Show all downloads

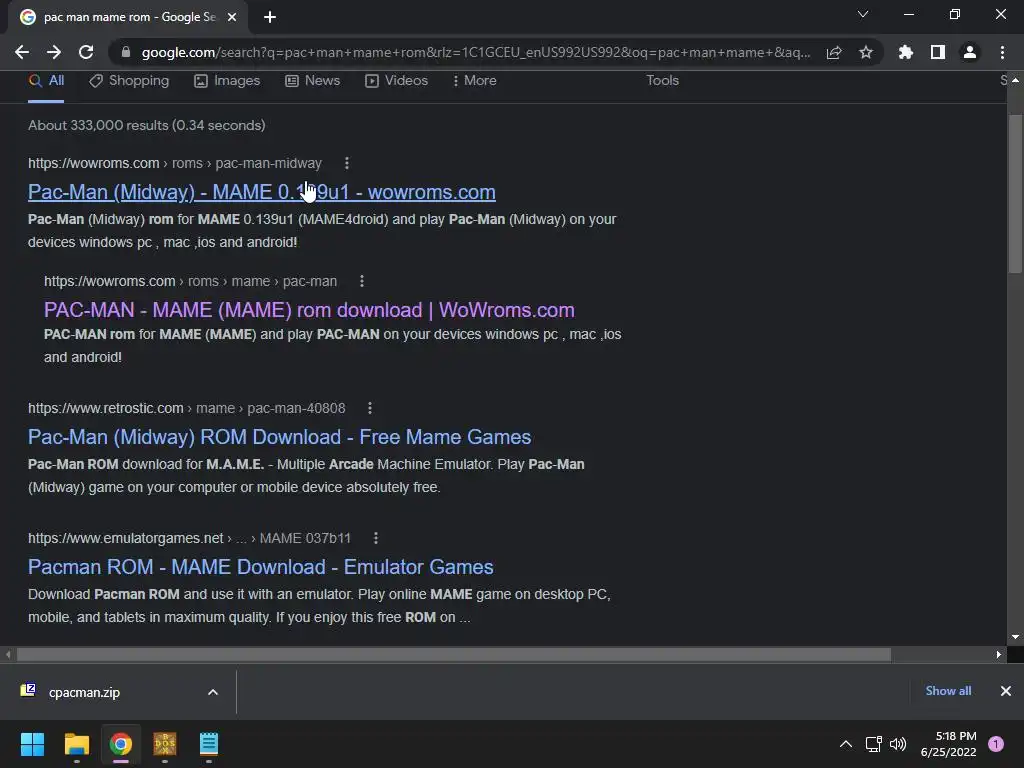[948, 691]
